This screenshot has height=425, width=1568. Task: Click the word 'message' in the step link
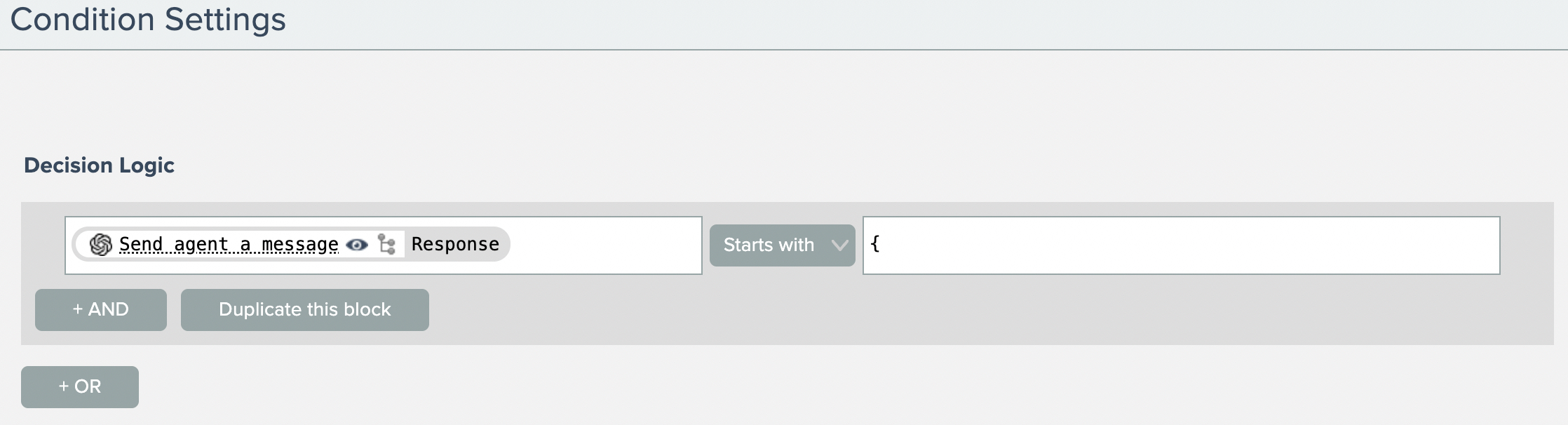[x=299, y=245]
